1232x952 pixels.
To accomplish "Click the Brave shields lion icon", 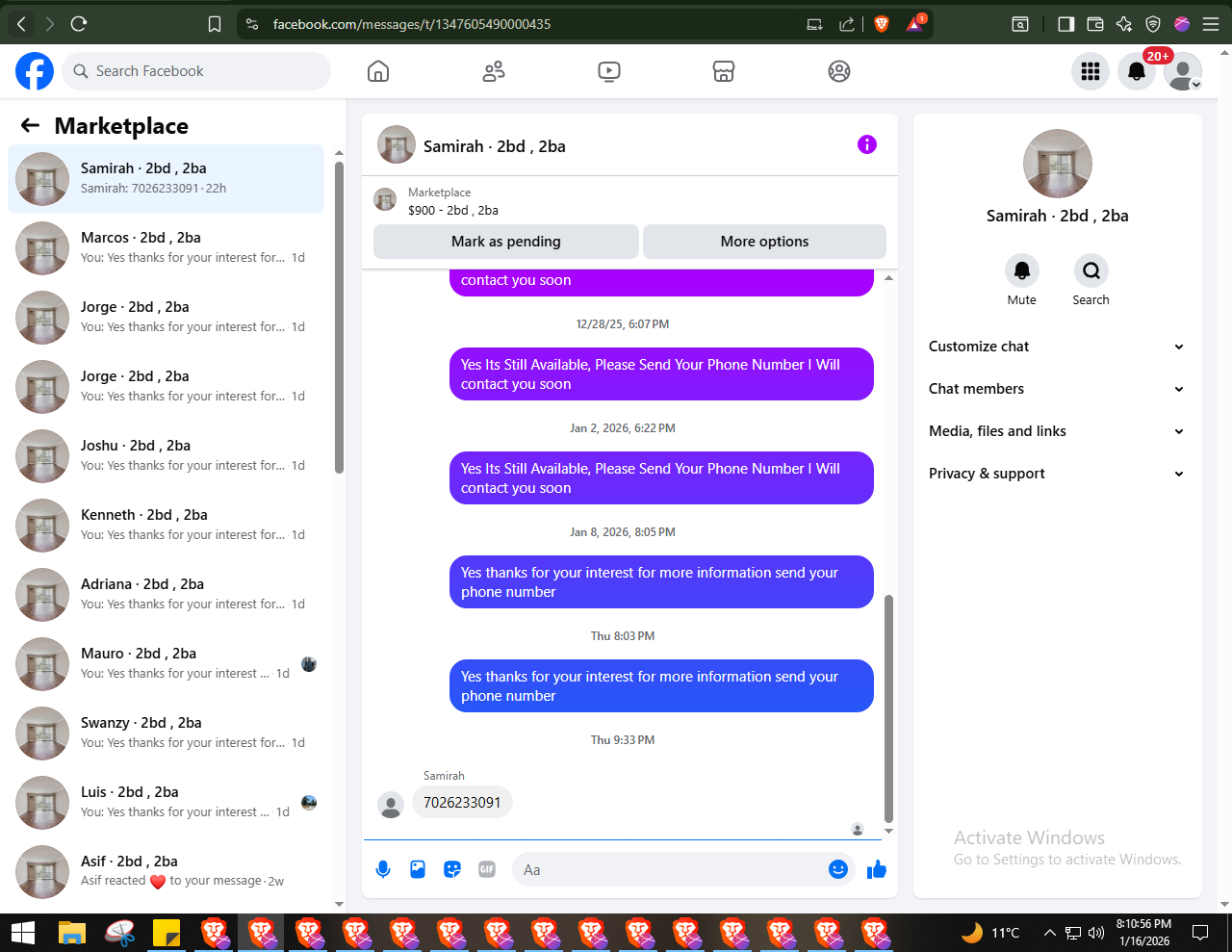I will pos(882,24).
